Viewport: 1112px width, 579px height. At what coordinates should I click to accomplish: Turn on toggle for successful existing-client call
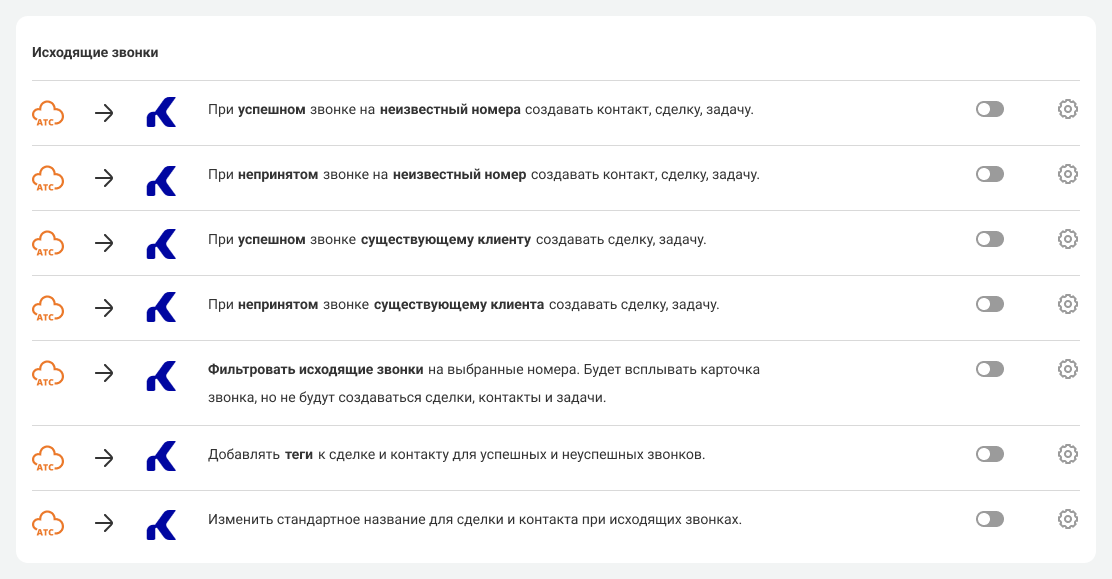tap(989, 239)
